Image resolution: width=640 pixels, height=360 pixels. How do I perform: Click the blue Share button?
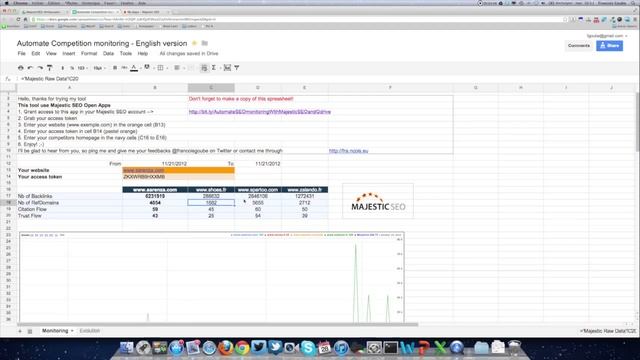(609, 46)
